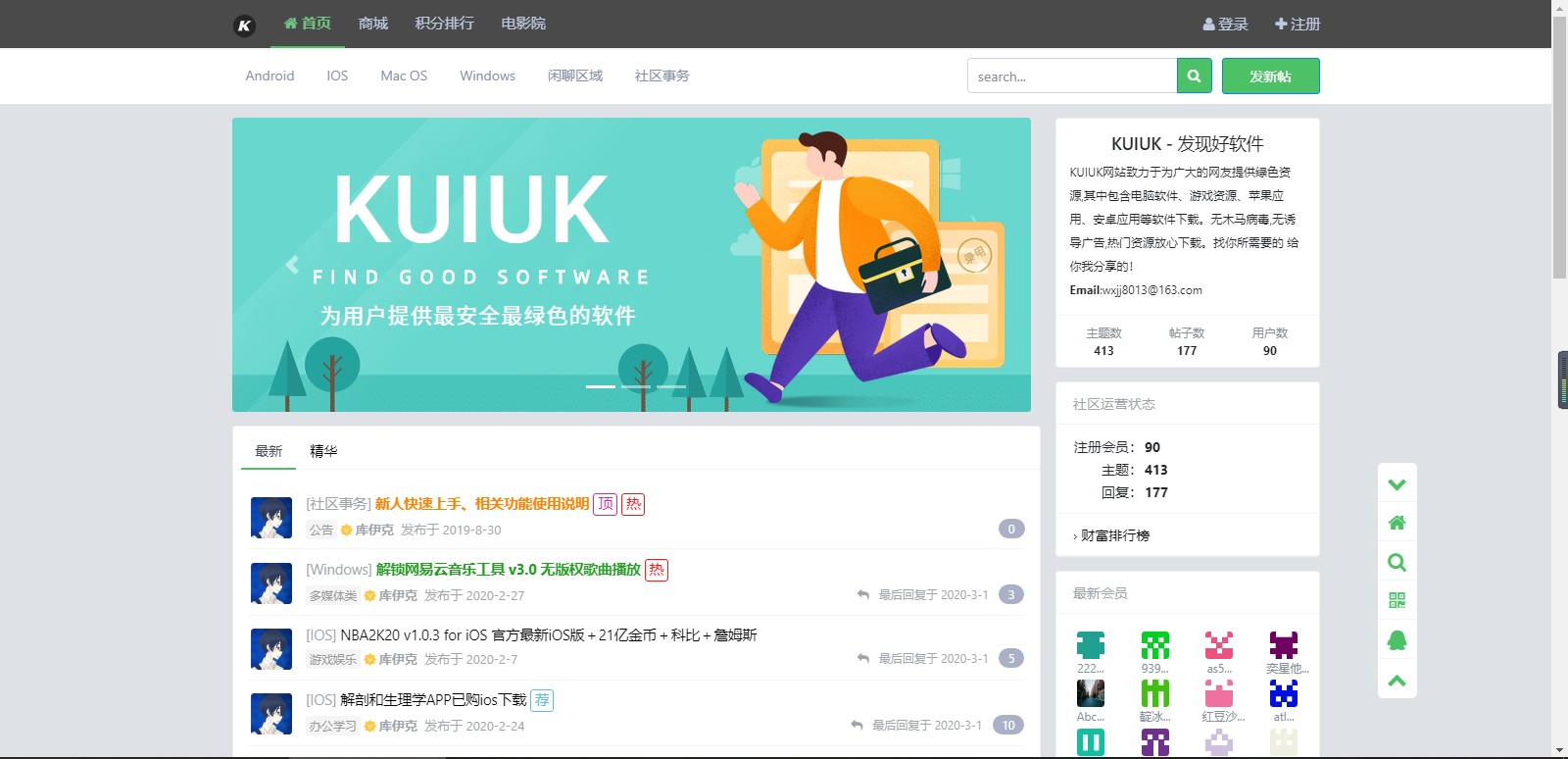Click the [Windows] tag on 网易云 post

[x=339, y=570]
